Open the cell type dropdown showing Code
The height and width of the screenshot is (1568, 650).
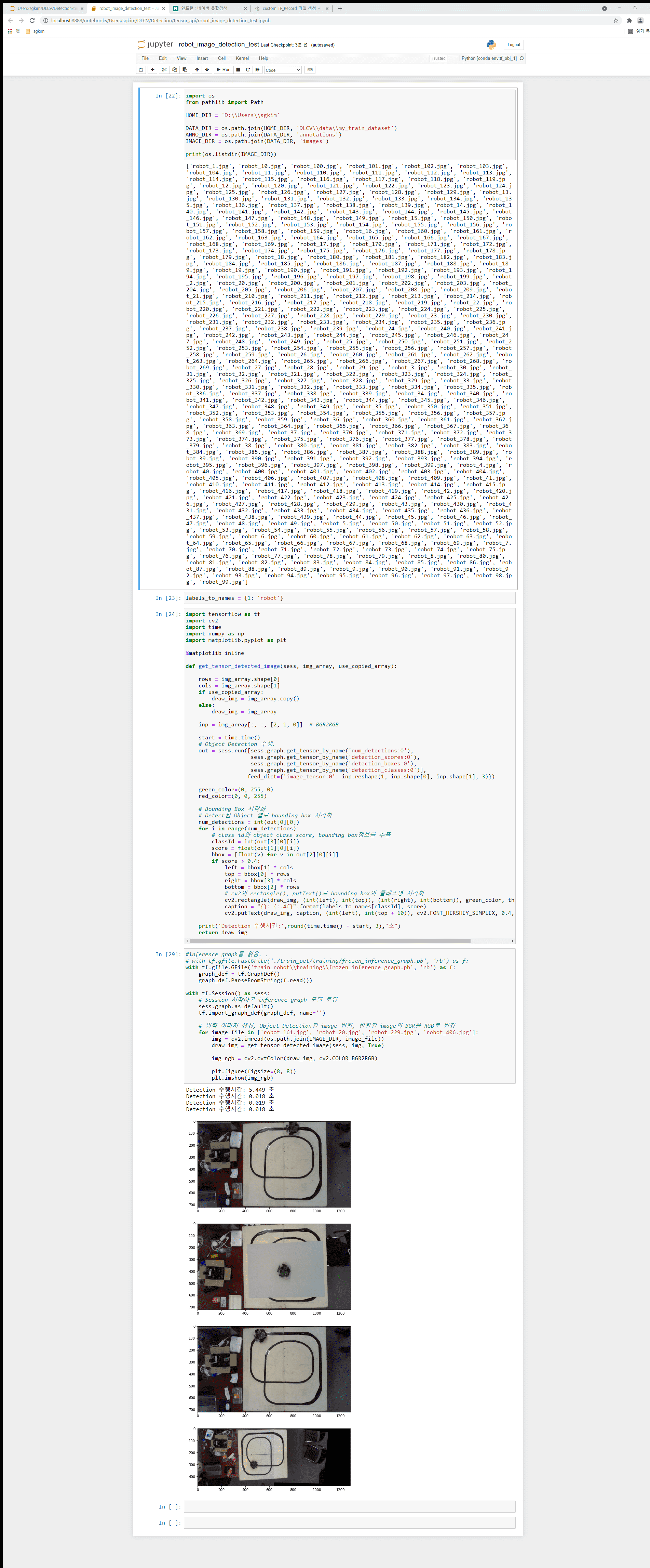click(283, 70)
